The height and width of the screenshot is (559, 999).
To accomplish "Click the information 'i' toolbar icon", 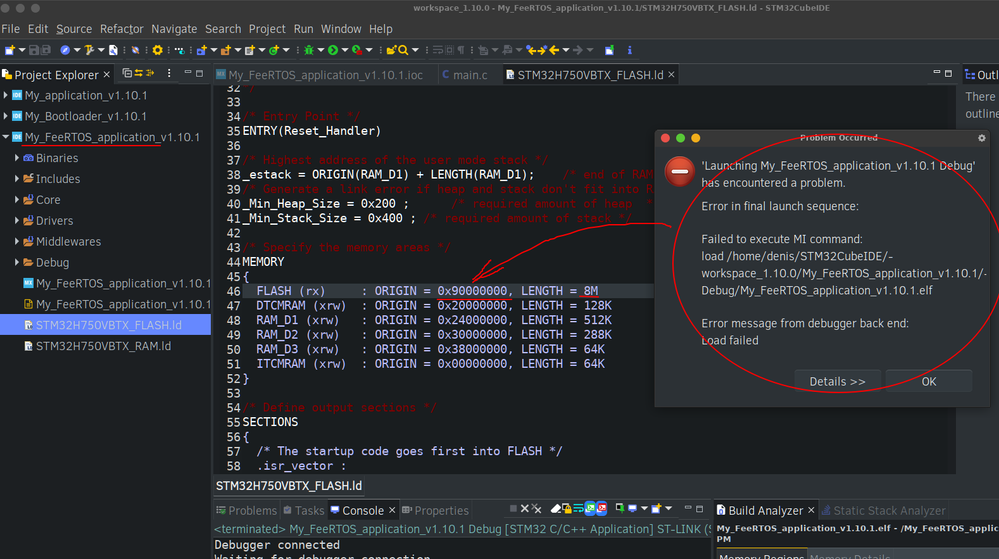I will (629, 50).
